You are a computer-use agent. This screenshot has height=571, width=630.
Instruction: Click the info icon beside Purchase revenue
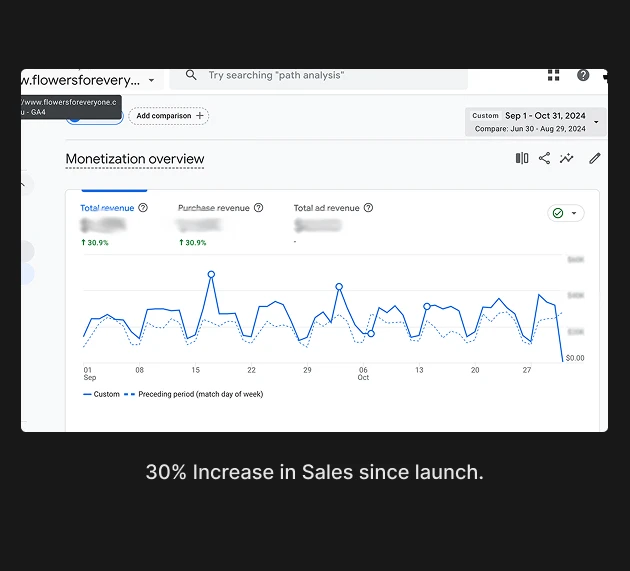[x=259, y=208]
